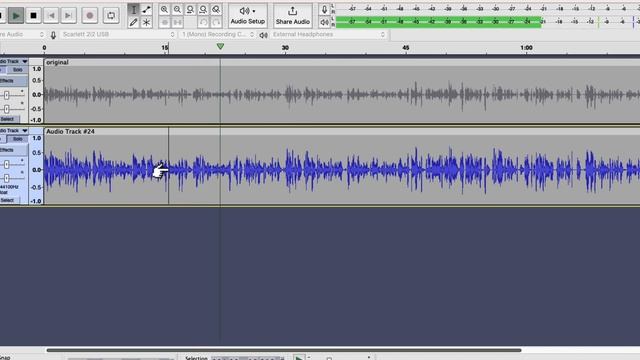Fit project to width
Viewport: 640px width, 360px height.
point(203,9)
